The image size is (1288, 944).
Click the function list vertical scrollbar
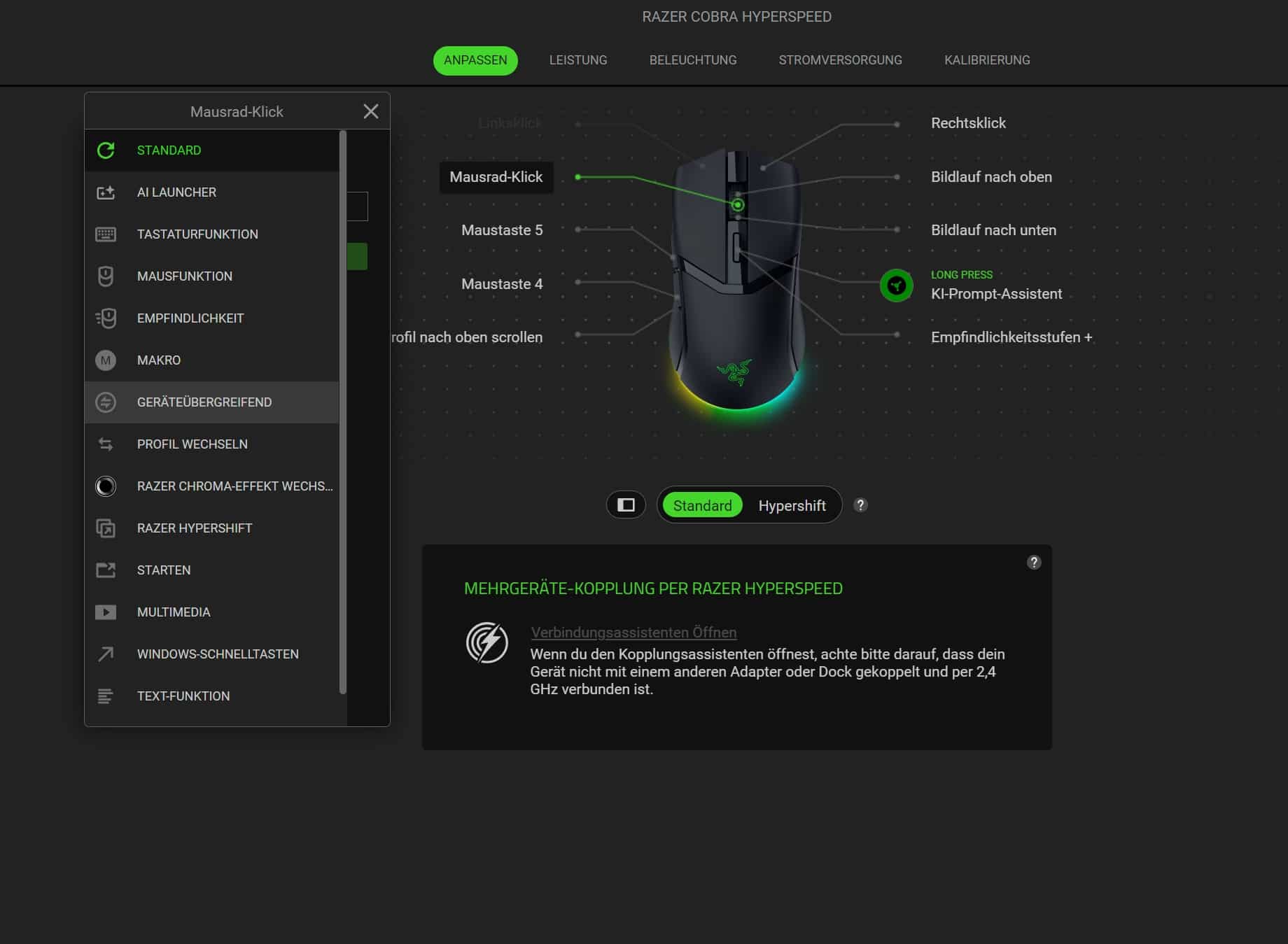[x=343, y=411]
